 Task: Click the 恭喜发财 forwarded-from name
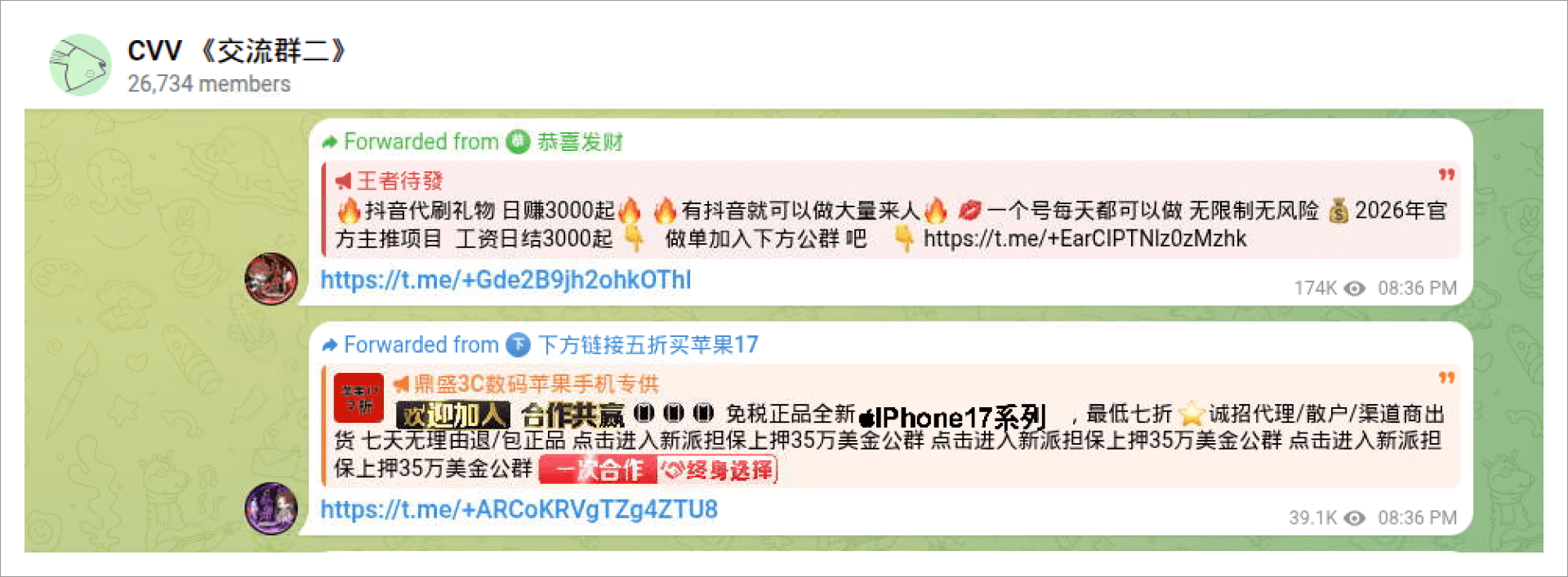(x=580, y=142)
